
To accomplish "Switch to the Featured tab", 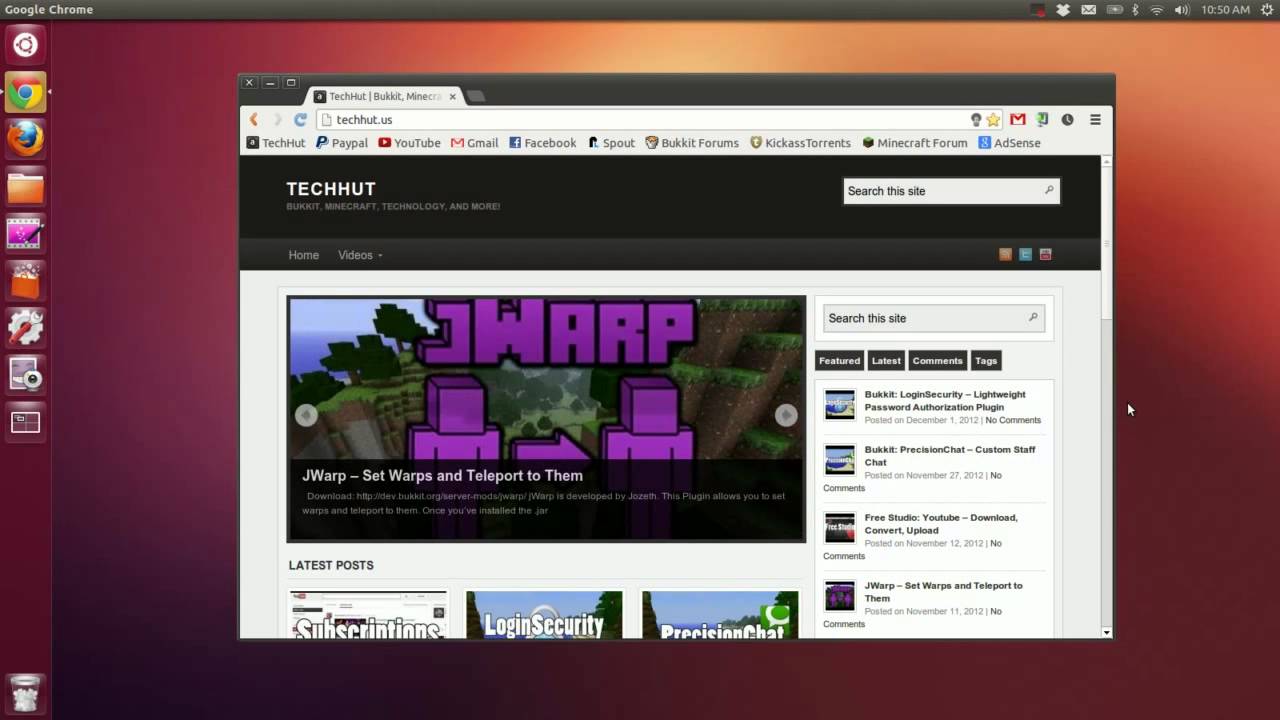I will [x=839, y=361].
